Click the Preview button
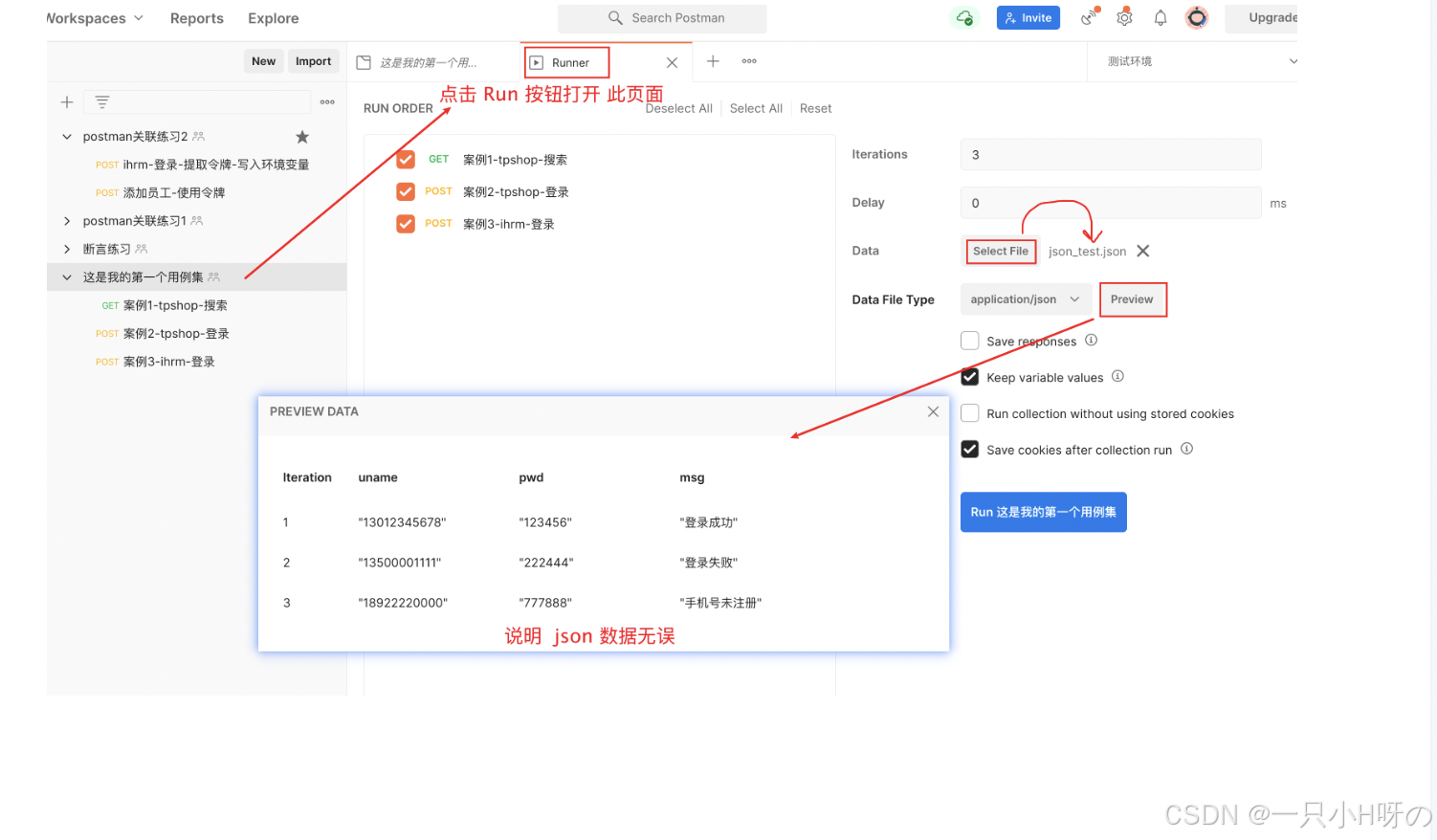 (1133, 299)
